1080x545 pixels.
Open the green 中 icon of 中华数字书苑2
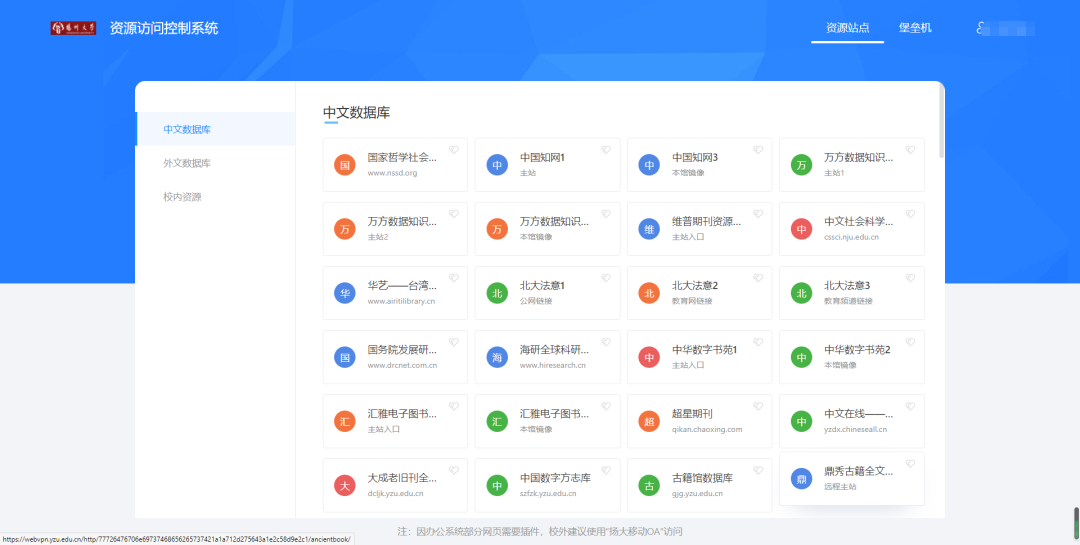tap(801, 357)
